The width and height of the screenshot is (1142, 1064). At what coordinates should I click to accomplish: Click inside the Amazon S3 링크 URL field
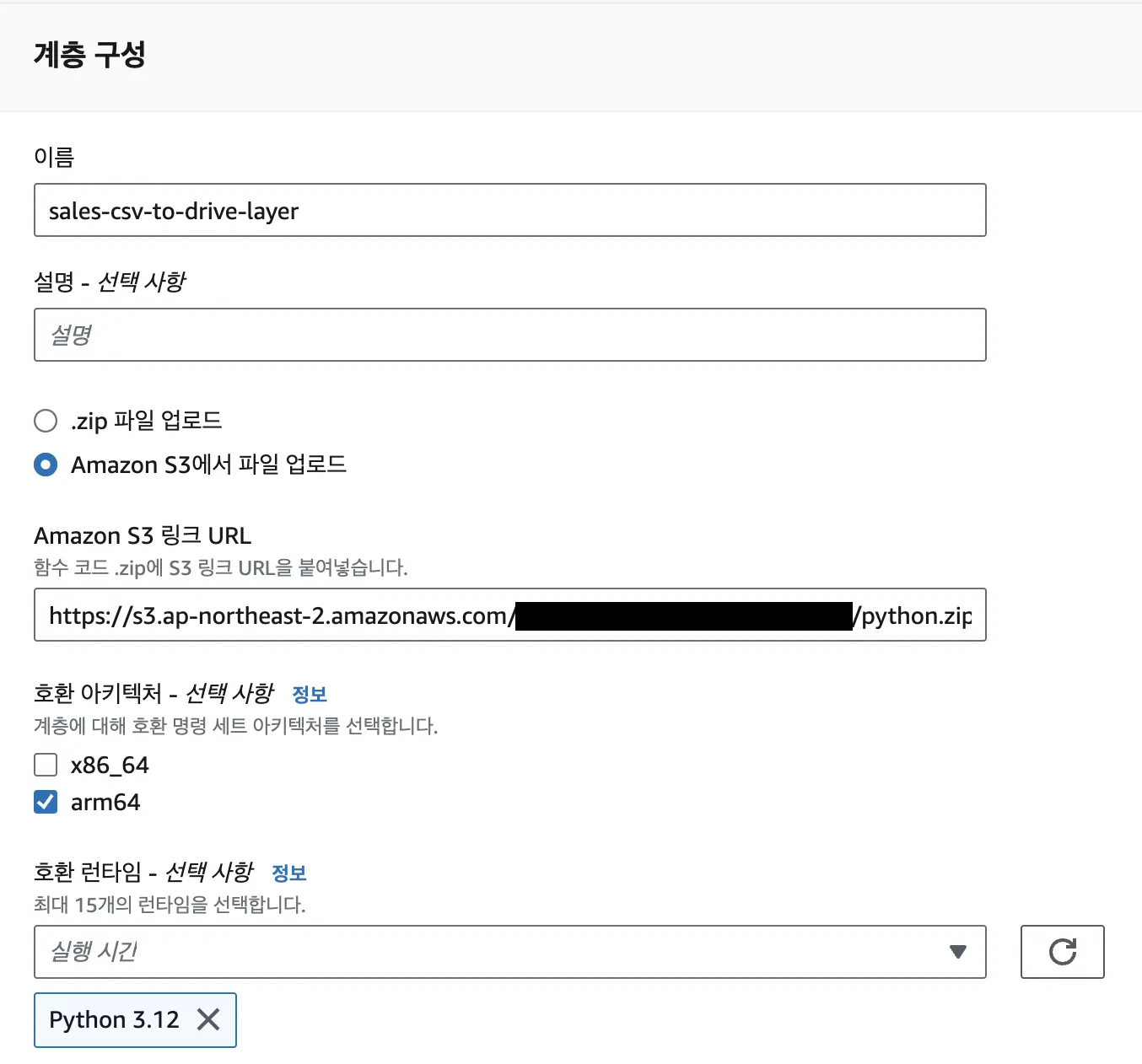(509, 615)
